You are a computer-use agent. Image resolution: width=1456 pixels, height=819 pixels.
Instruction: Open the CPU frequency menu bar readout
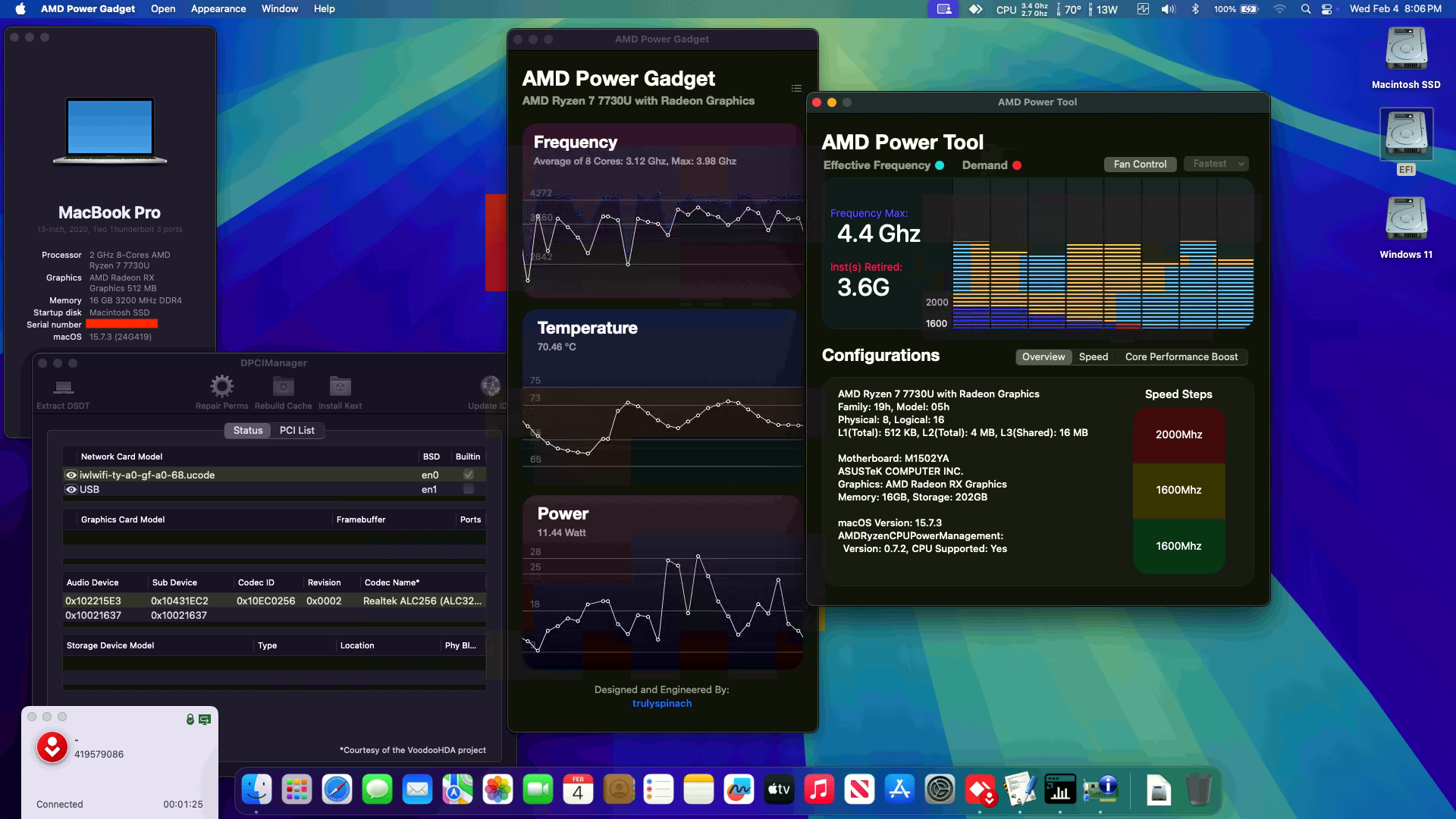pos(1022,9)
